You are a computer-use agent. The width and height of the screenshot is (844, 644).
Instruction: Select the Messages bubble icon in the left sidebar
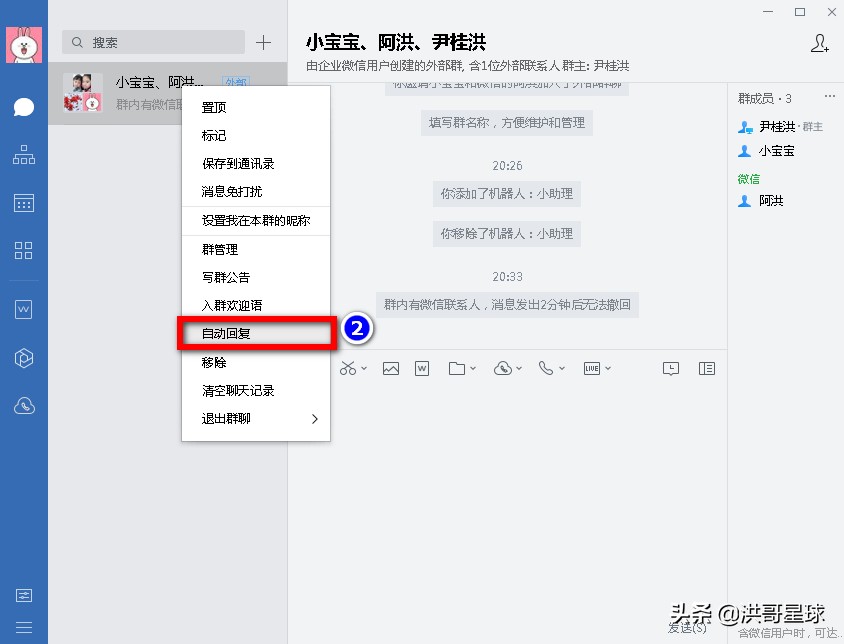pyautogui.click(x=23, y=106)
